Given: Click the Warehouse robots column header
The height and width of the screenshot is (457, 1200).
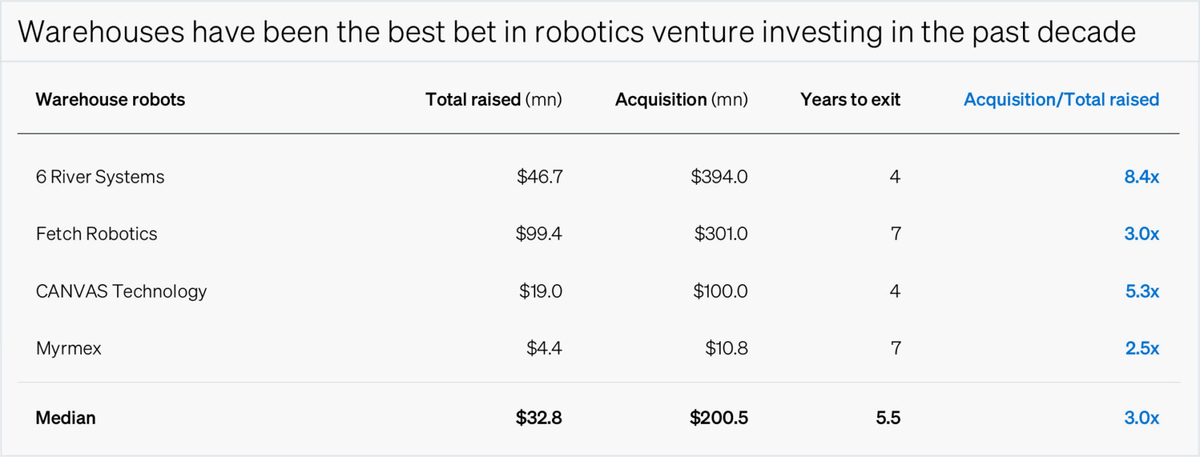Looking at the screenshot, I should 110,100.
